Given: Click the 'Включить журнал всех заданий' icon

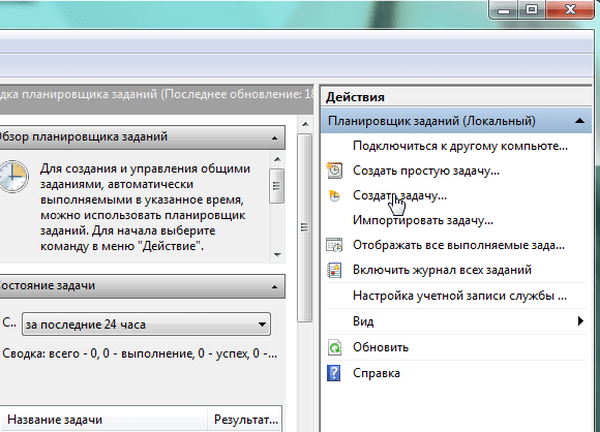Looking at the screenshot, I should coord(334,270).
